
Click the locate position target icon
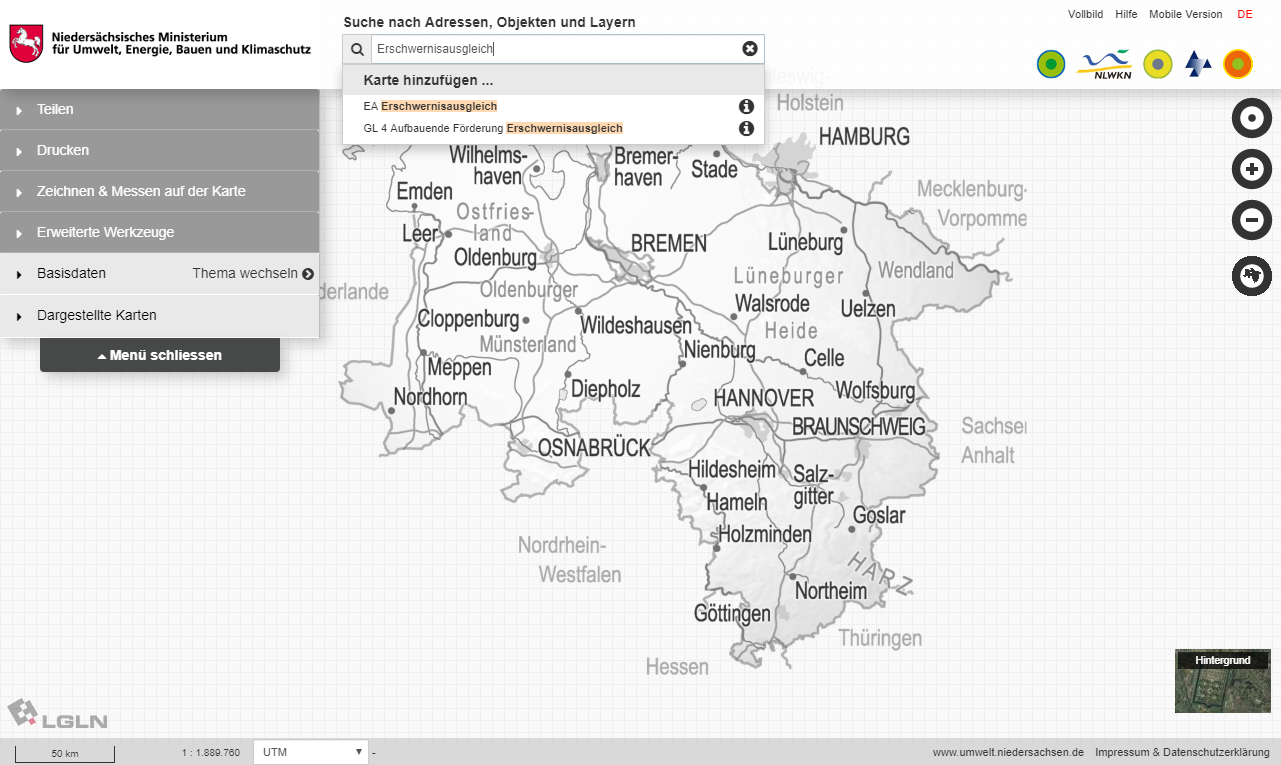coord(1250,118)
